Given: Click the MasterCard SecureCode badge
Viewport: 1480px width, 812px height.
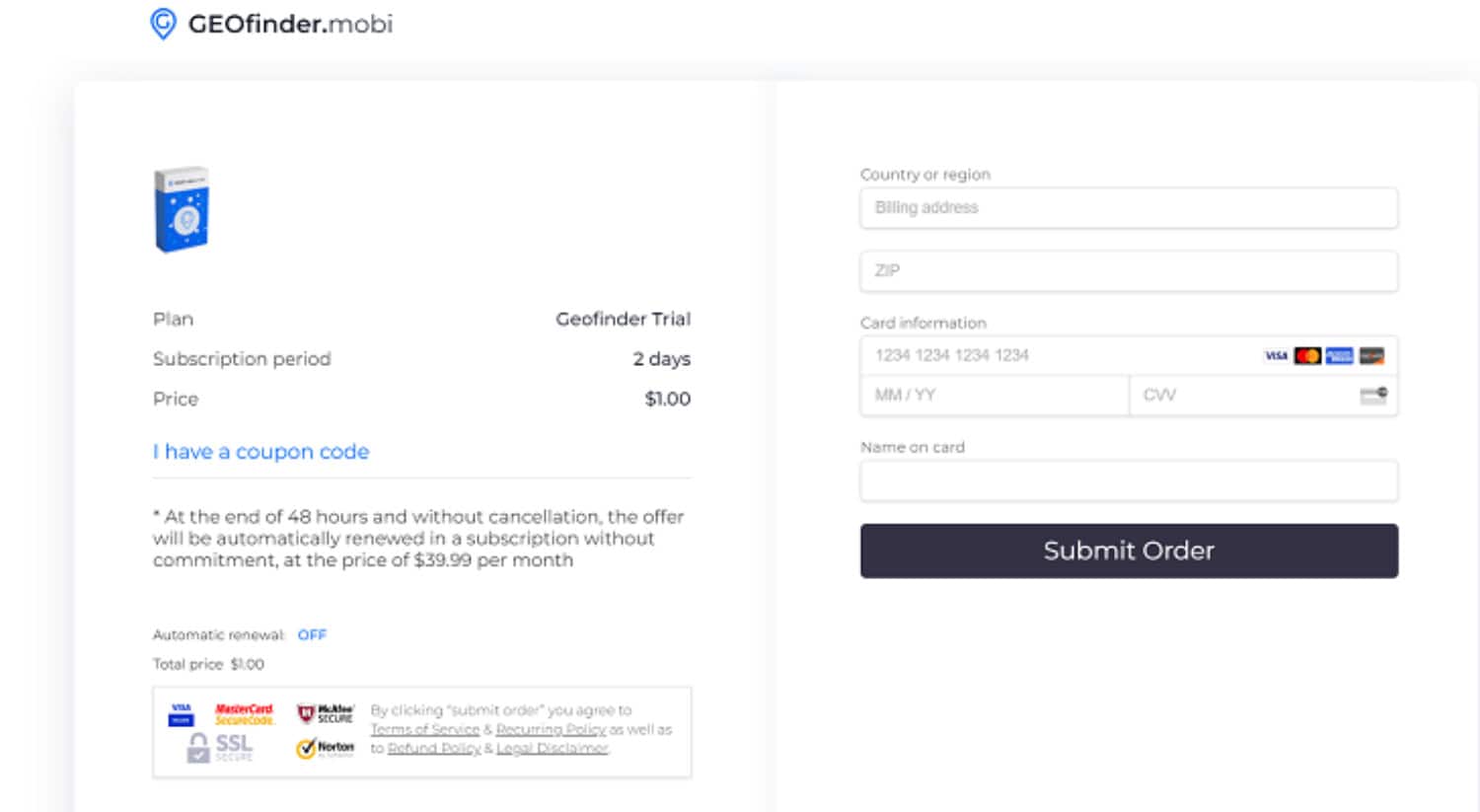Looking at the screenshot, I should [244, 713].
